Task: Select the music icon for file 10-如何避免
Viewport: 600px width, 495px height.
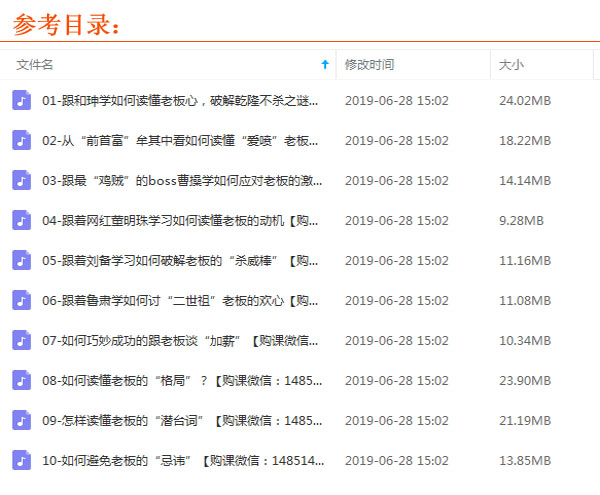Action: click(x=21, y=460)
